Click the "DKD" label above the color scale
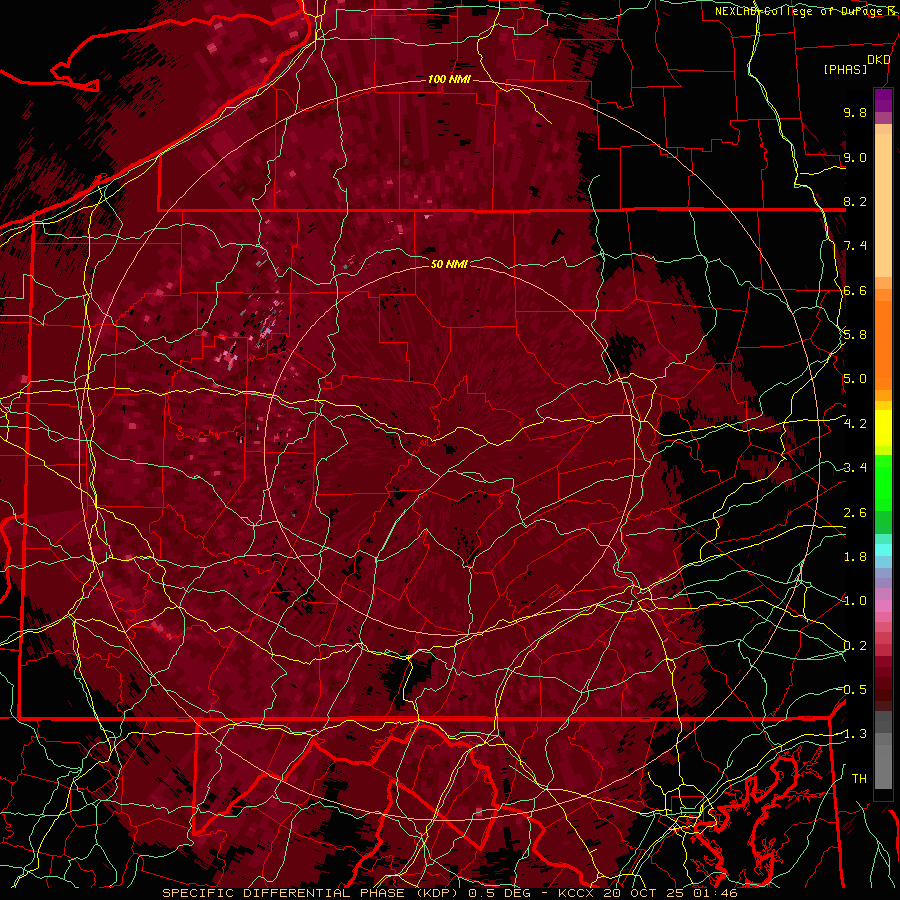The height and width of the screenshot is (900, 900). pyautogui.click(x=879, y=60)
